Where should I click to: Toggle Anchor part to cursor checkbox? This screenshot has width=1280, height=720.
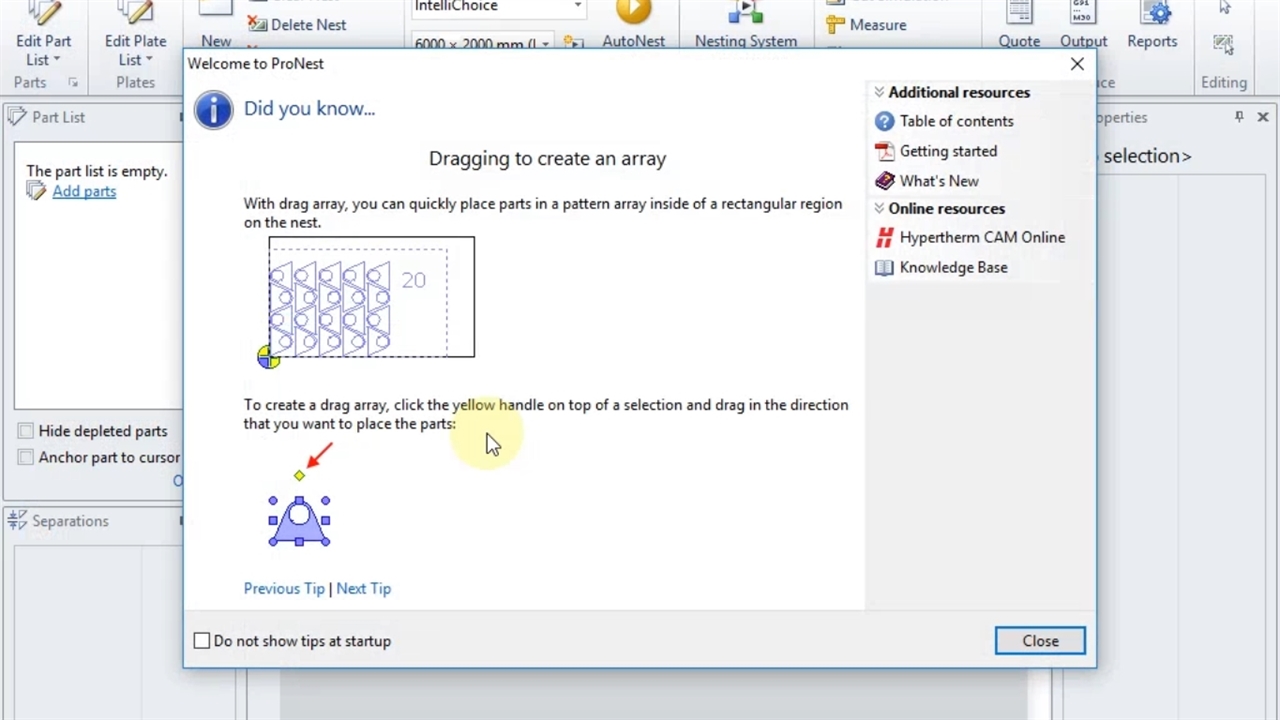click(x=26, y=457)
